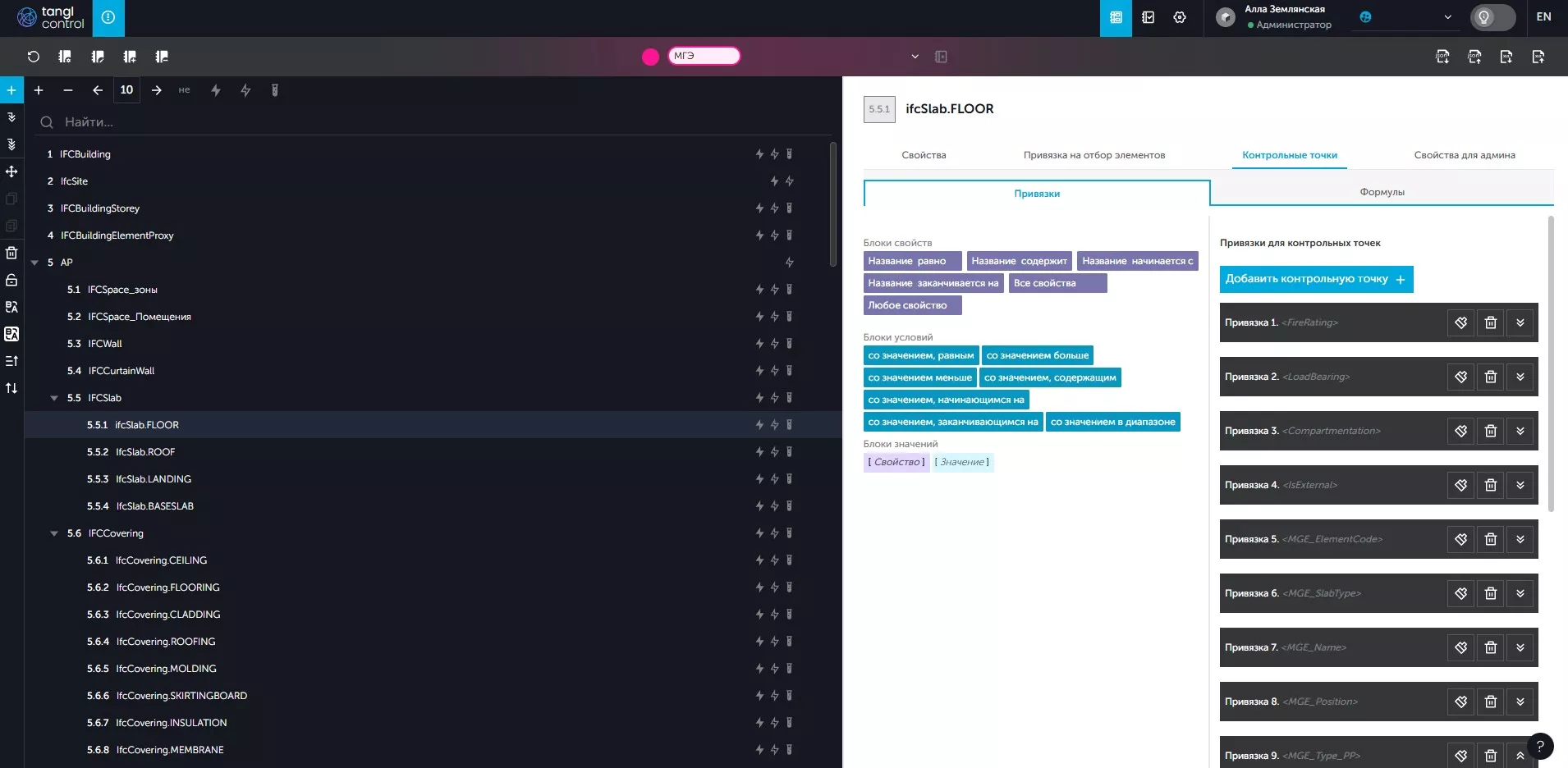Click the eraser icon on Привязка 3 Compartmentation
Viewport: 1568px width, 768px height.
click(x=1460, y=432)
